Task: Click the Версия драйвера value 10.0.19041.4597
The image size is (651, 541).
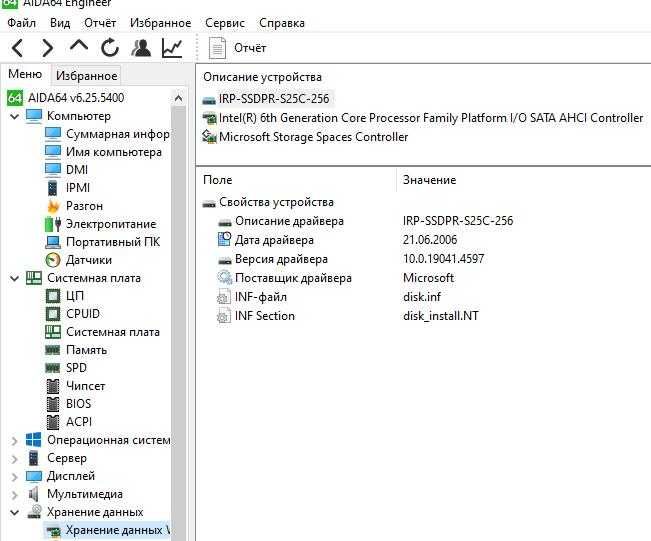Action: 443,259
